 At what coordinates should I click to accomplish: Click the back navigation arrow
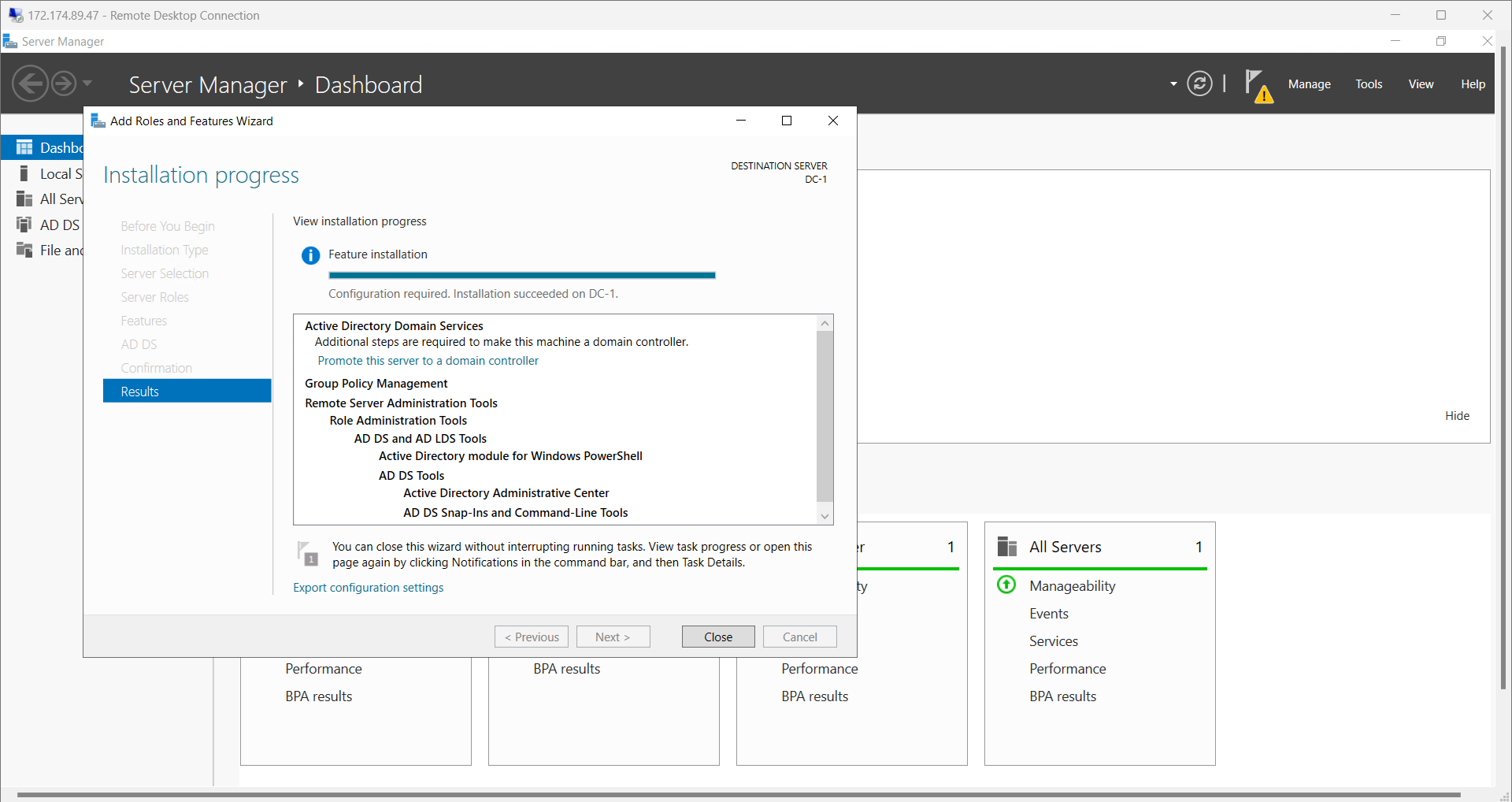click(x=30, y=83)
